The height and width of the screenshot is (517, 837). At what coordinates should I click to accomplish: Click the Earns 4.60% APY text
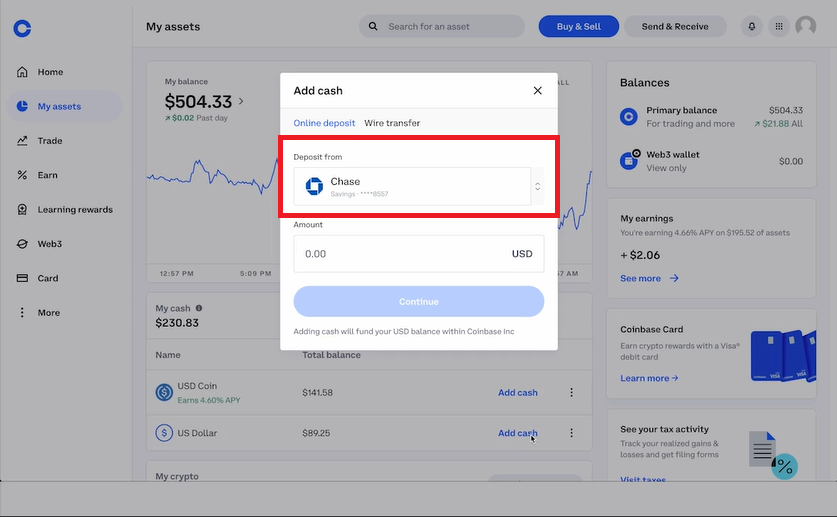pyautogui.click(x=209, y=400)
